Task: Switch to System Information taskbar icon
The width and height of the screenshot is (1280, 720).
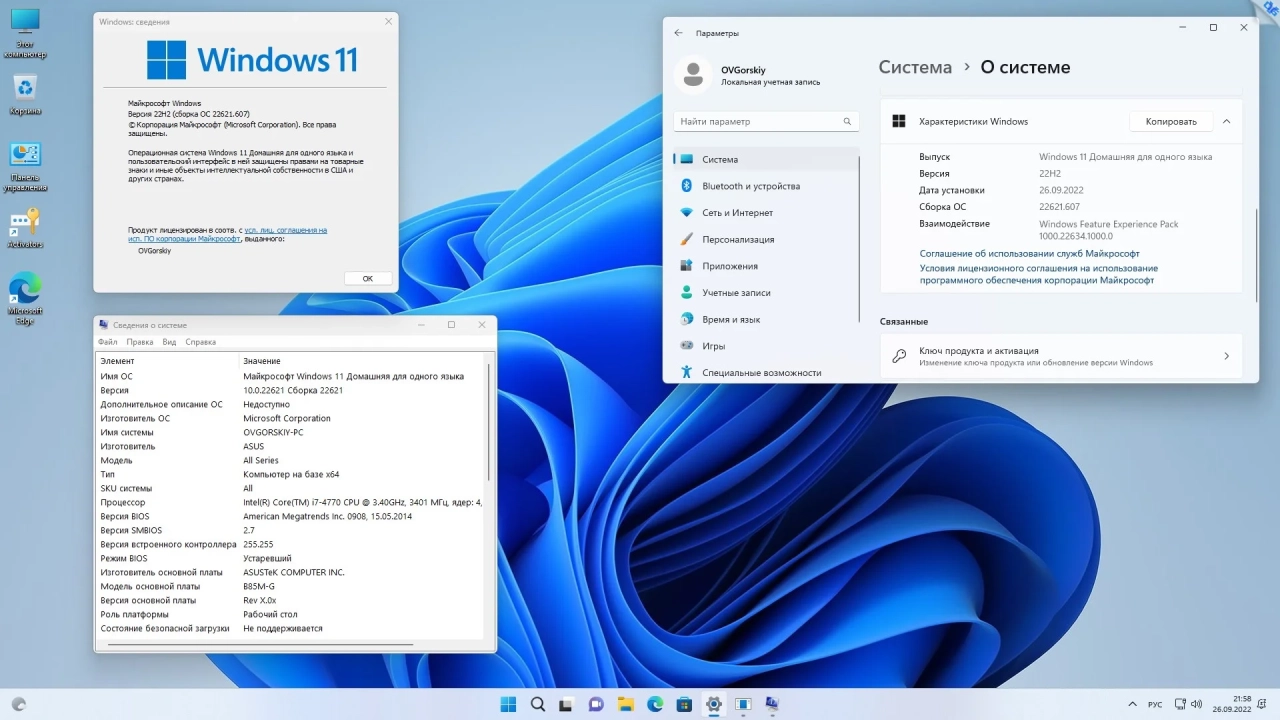Action: tap(772, 704)
